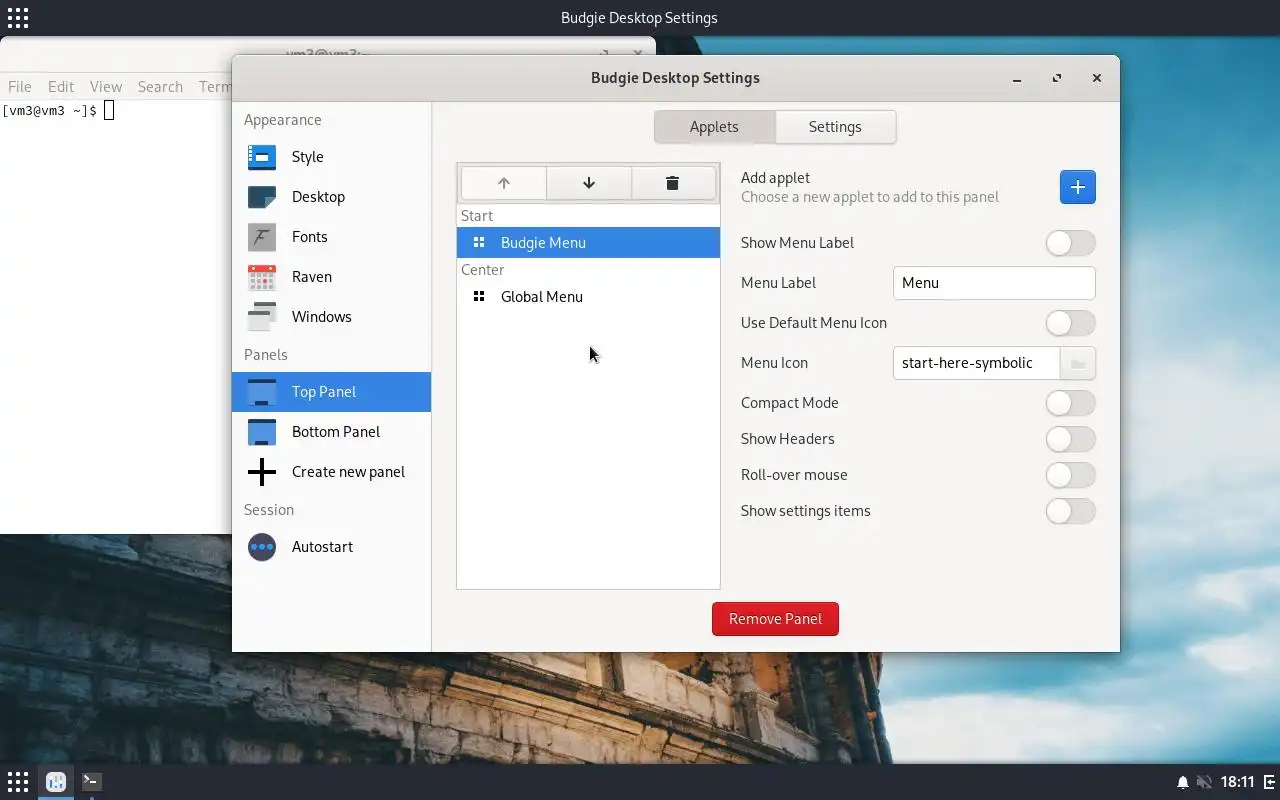Screen dimensions: 1280x800
Task: Click blue plus Add applet button
Action: point(1078,187)
